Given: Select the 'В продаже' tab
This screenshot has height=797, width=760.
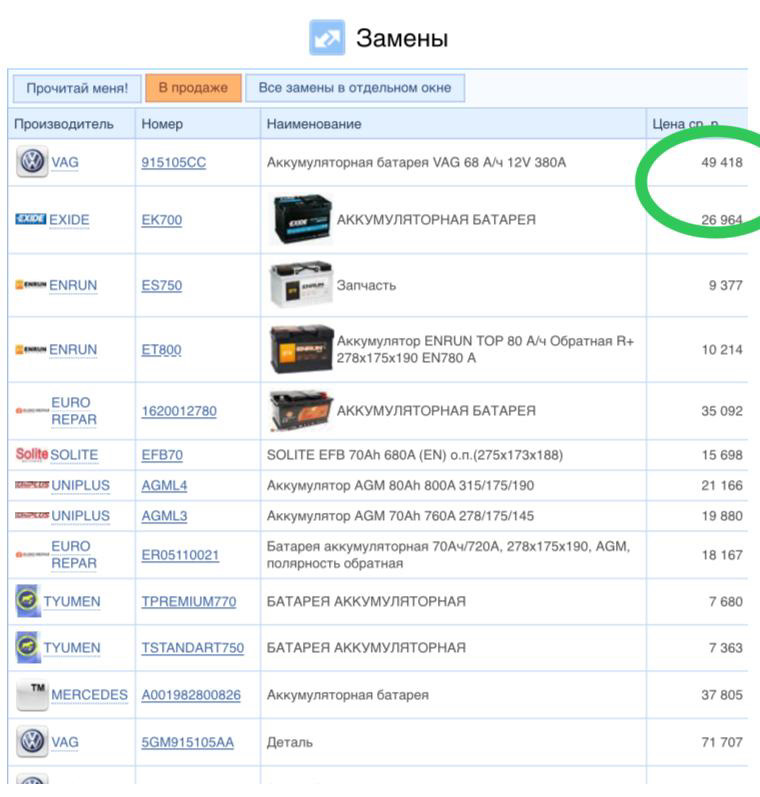Looking at the screenshot, I should click(x=193, y=88).
